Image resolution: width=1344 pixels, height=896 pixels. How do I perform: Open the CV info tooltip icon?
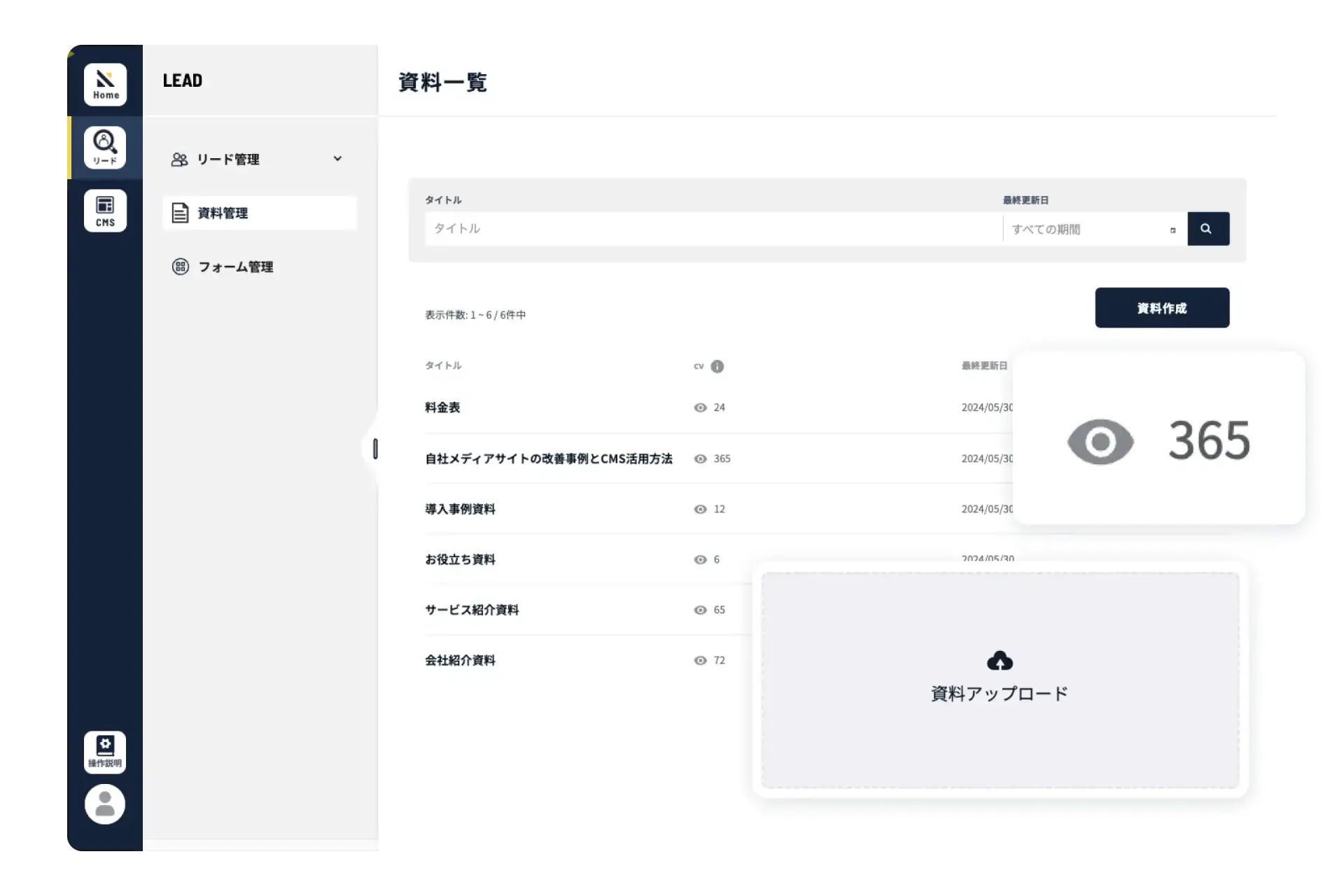(x=719, y=367)
